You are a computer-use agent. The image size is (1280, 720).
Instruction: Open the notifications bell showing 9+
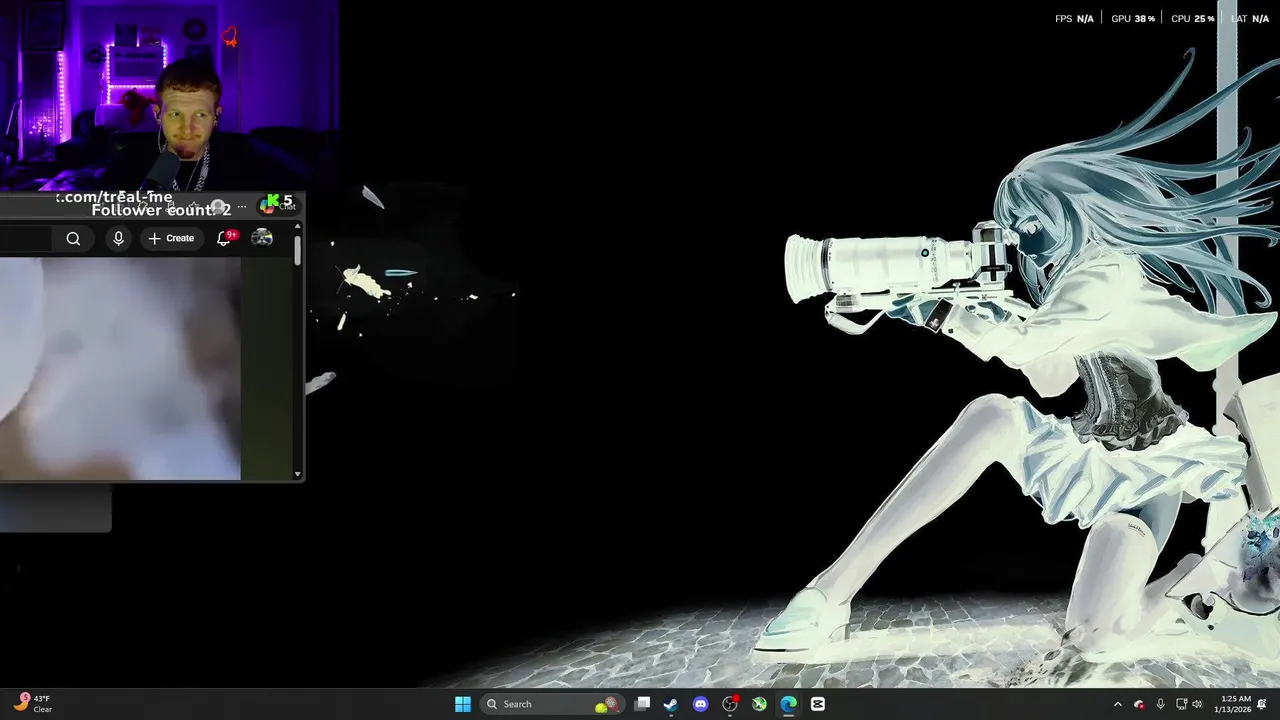[225, 237]
